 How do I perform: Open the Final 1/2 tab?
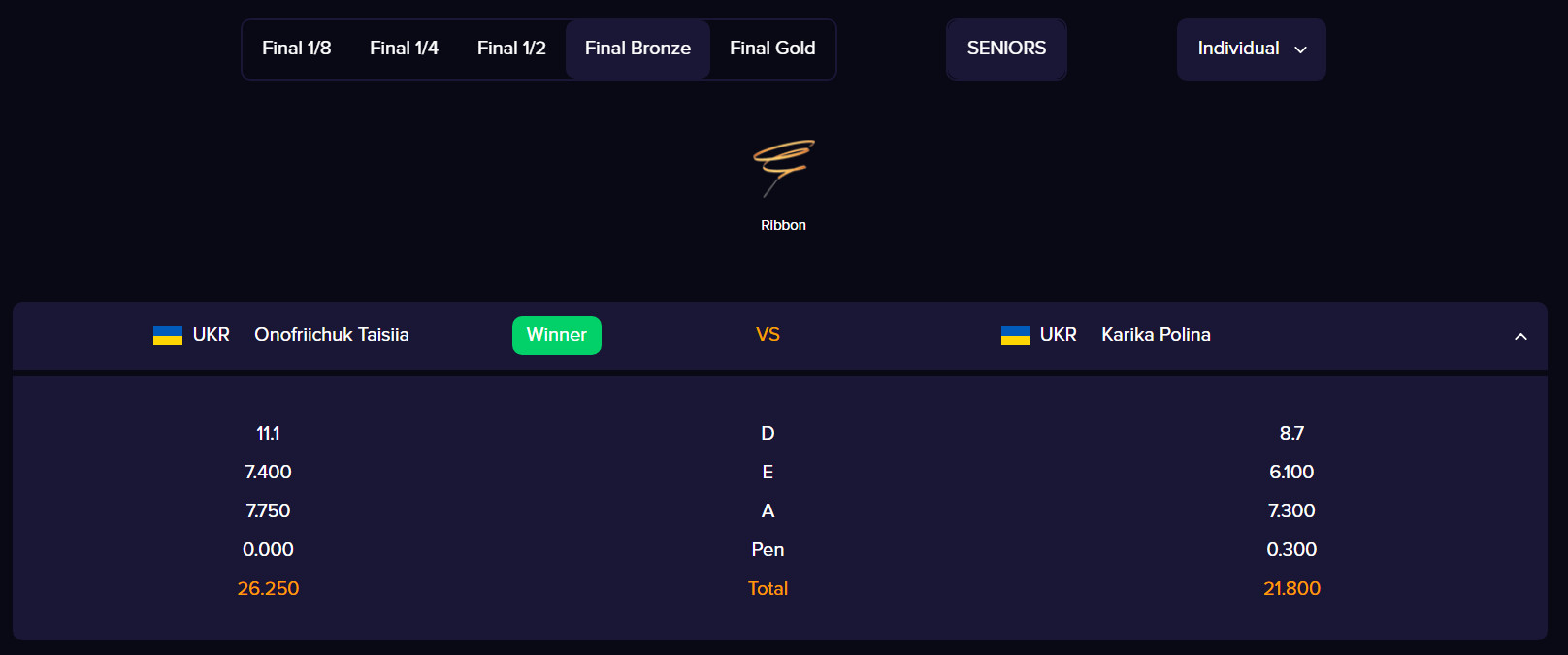click(x=511, y=49)
